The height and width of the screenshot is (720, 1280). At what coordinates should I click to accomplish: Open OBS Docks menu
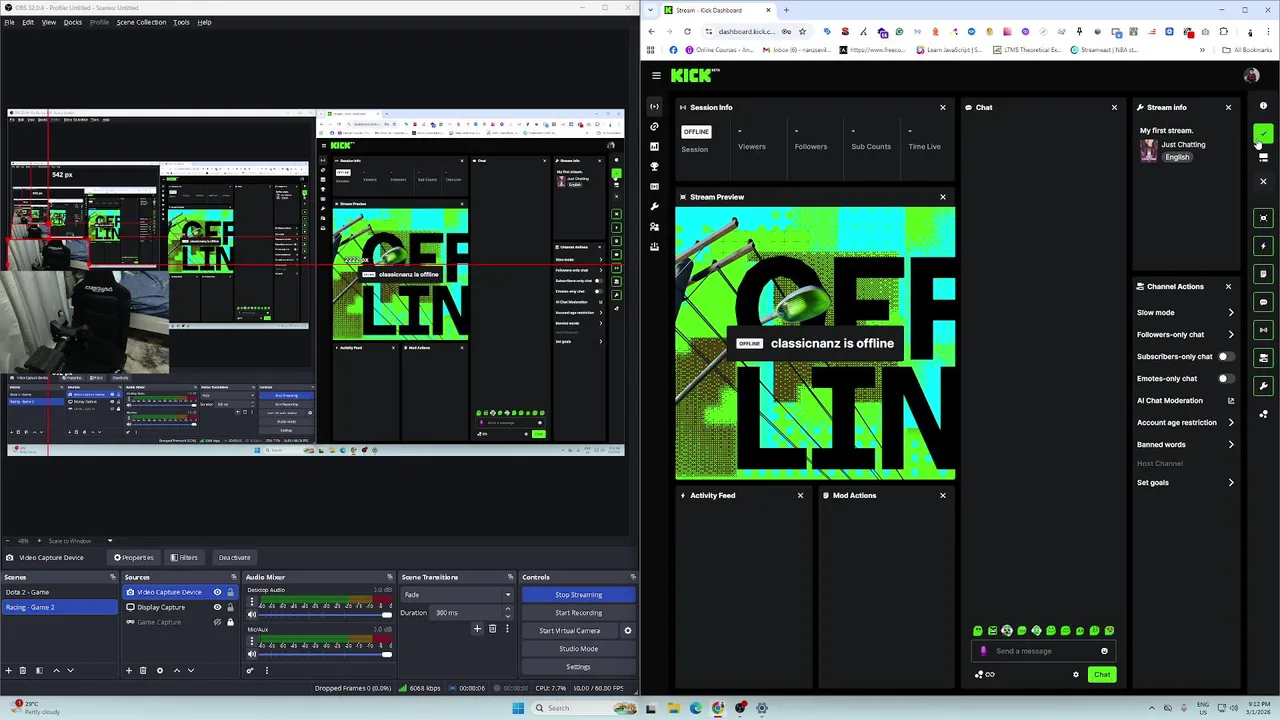click(73, 22)
